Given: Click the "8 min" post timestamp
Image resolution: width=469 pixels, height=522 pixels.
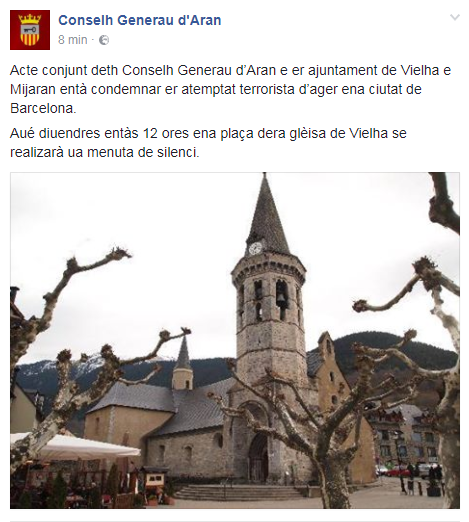Looking at the screenshot, I should [73, 40].
